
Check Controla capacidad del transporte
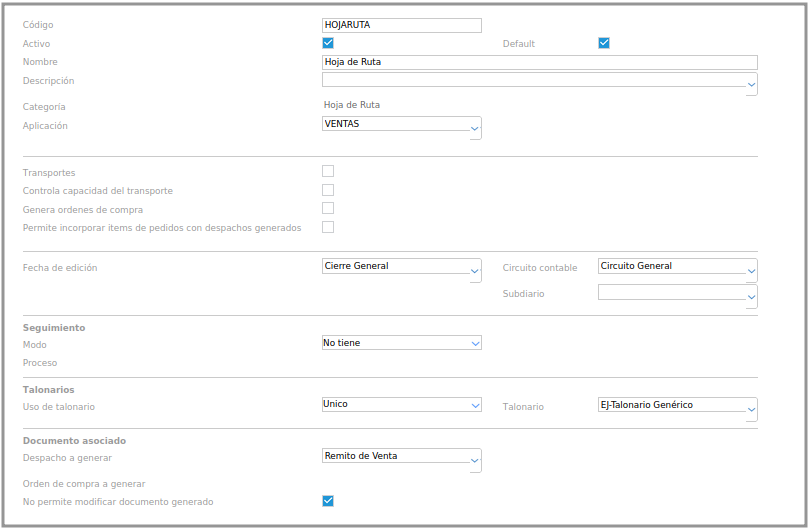pos(328,190)
